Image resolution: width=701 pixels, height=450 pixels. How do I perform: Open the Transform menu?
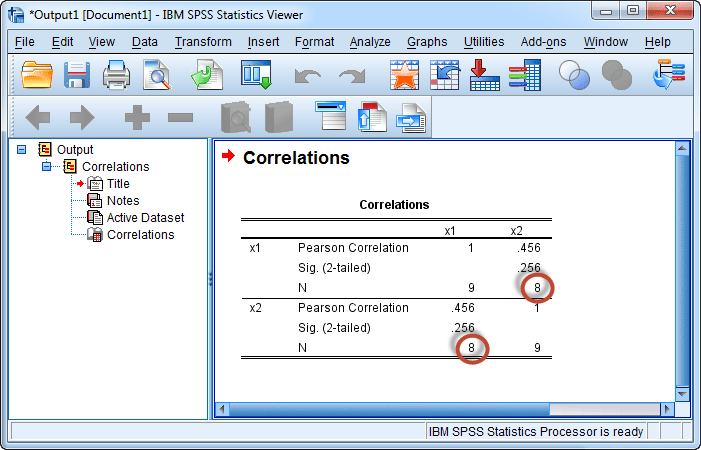(203, 42)
